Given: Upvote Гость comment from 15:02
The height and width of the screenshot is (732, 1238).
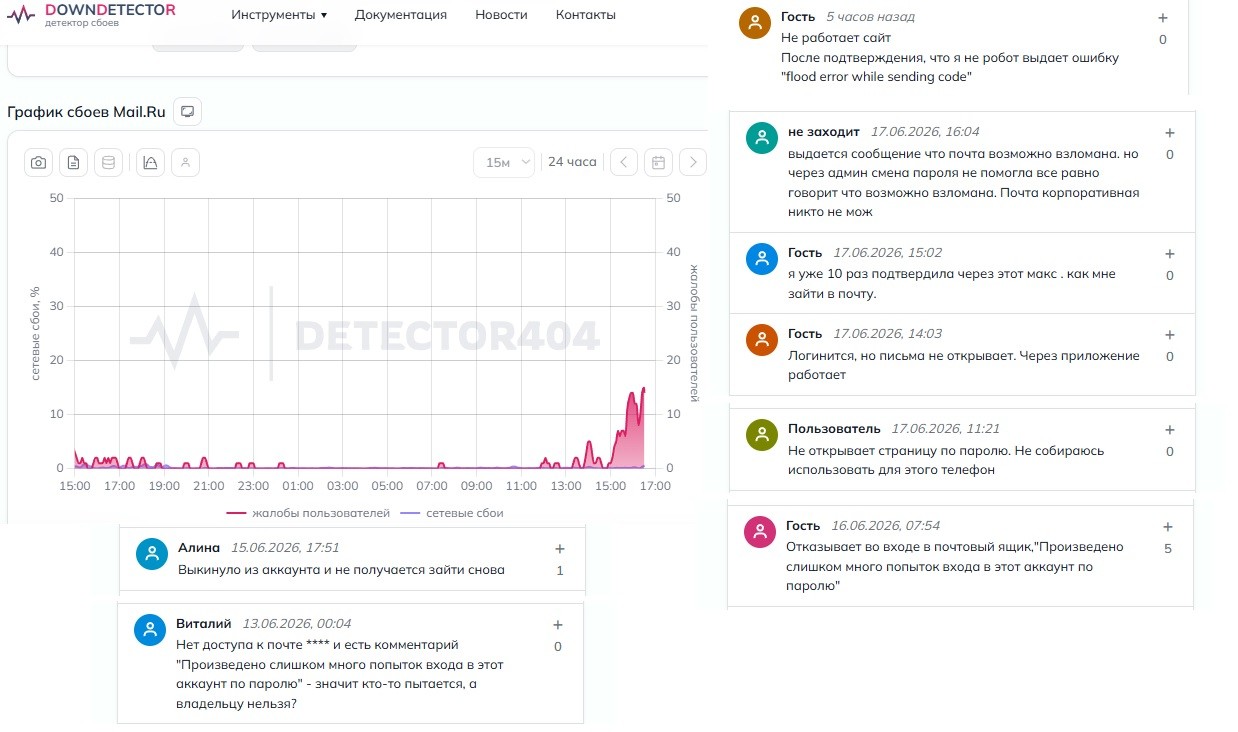Looking at the screenshot, I should click(x=1169, y=254).
